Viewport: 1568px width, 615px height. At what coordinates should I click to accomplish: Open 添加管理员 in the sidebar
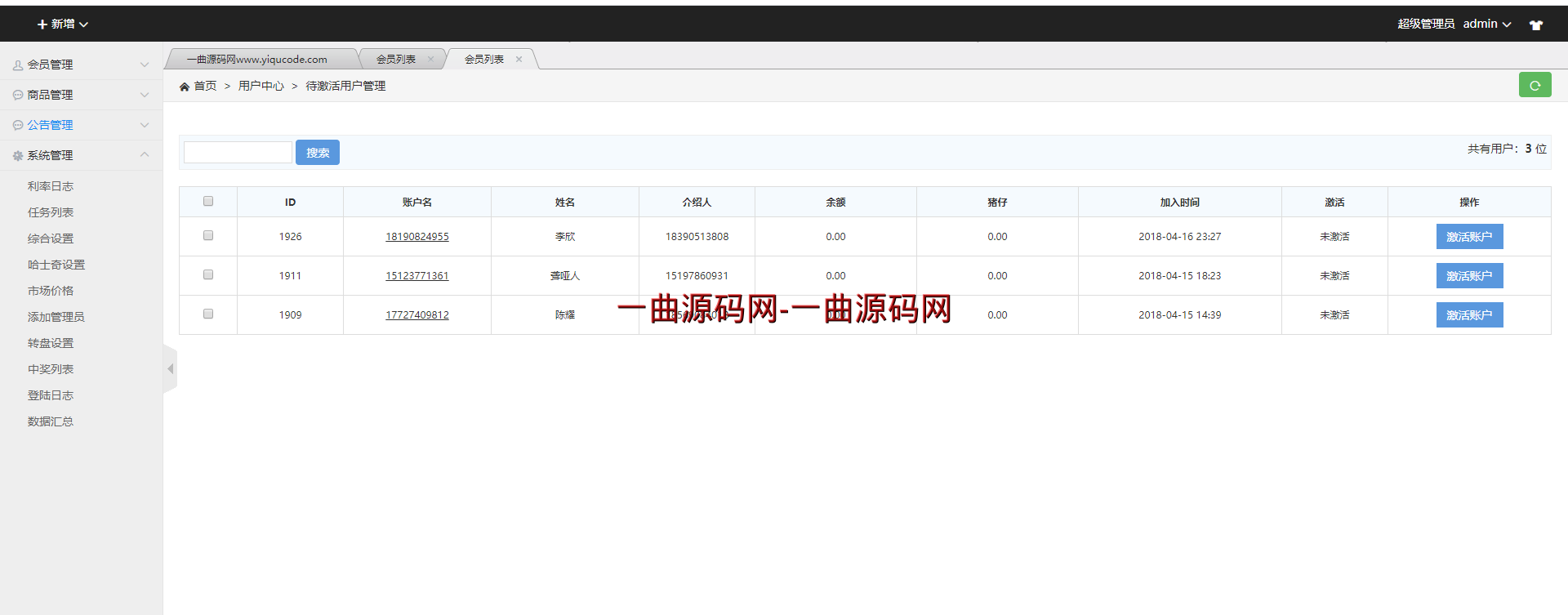coord(56,317)
